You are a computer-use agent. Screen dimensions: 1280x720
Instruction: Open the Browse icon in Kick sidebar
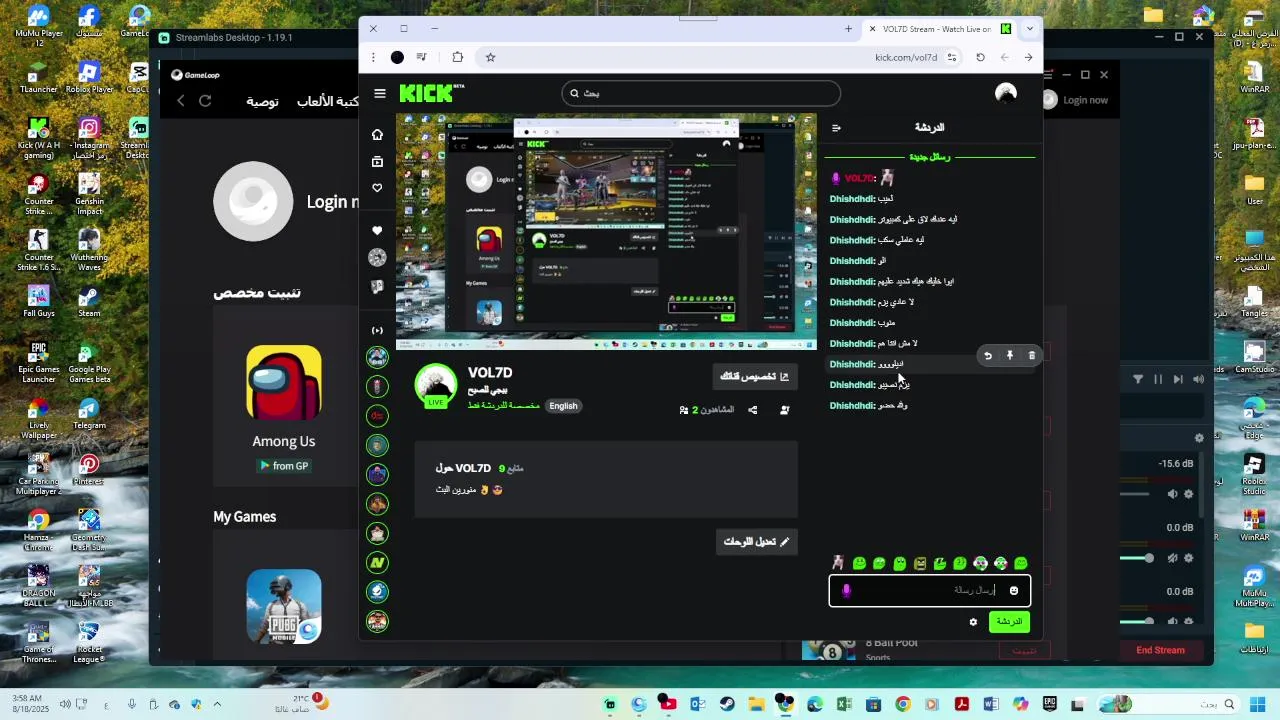point(377,162)
